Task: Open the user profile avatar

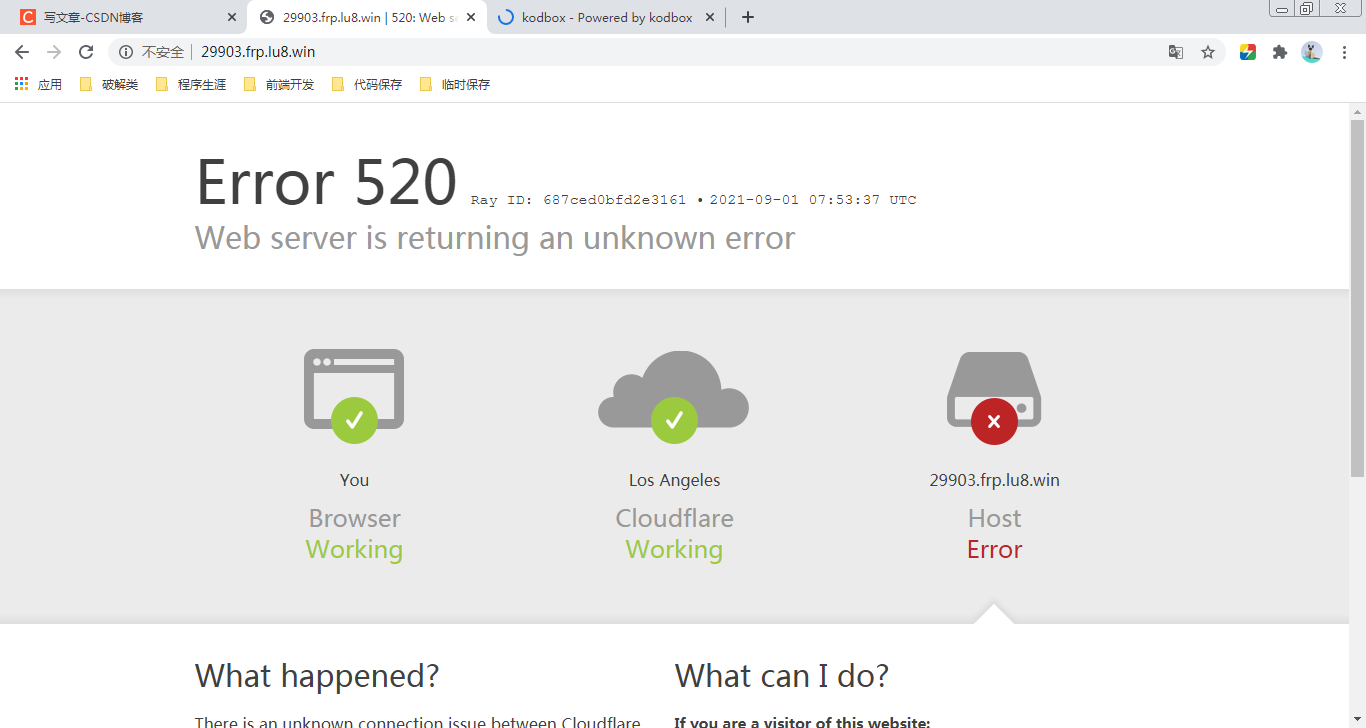Action: tap(1312, 52)
